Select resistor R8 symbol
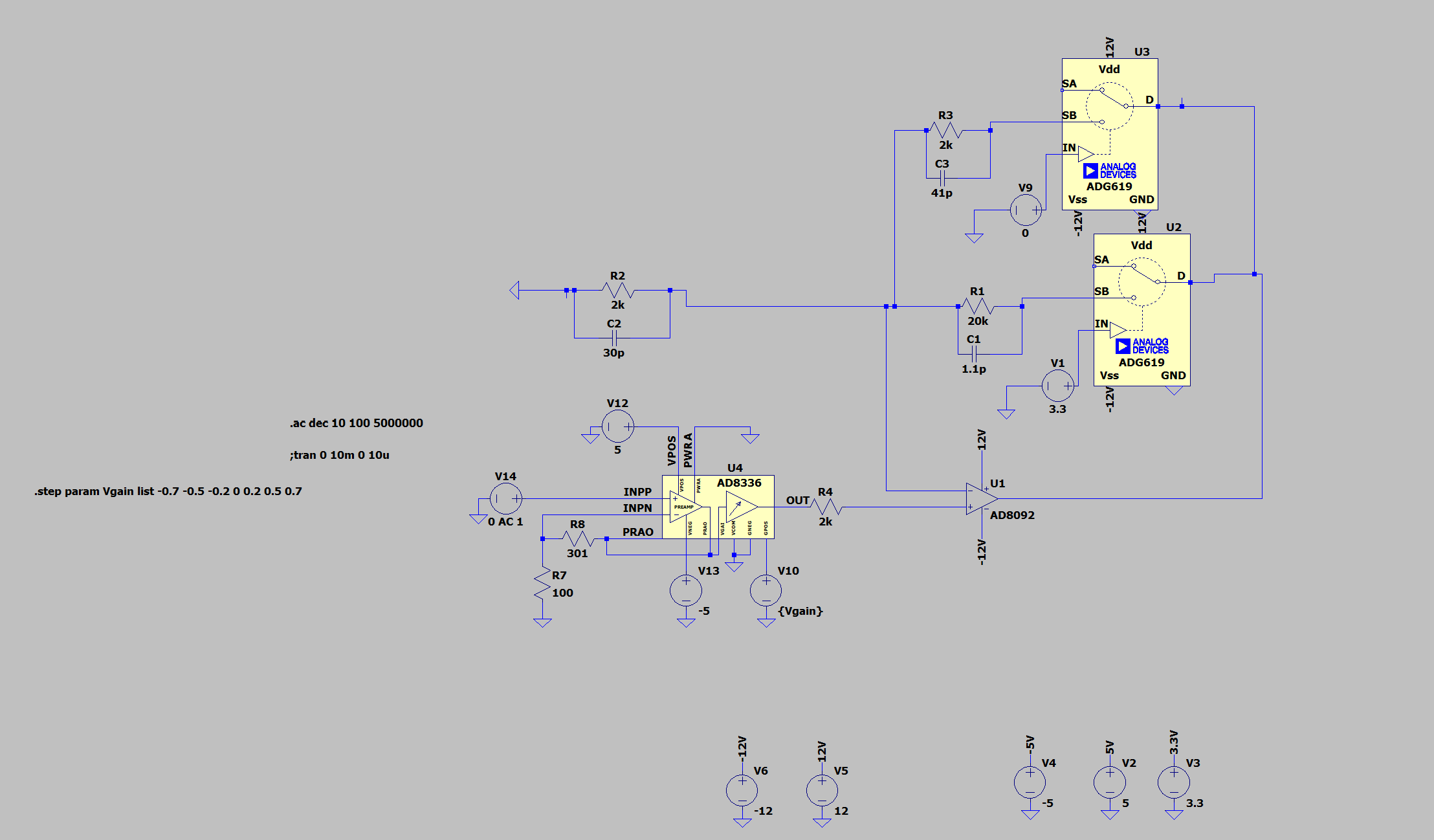1434x840 pixels. coord(578,538)
